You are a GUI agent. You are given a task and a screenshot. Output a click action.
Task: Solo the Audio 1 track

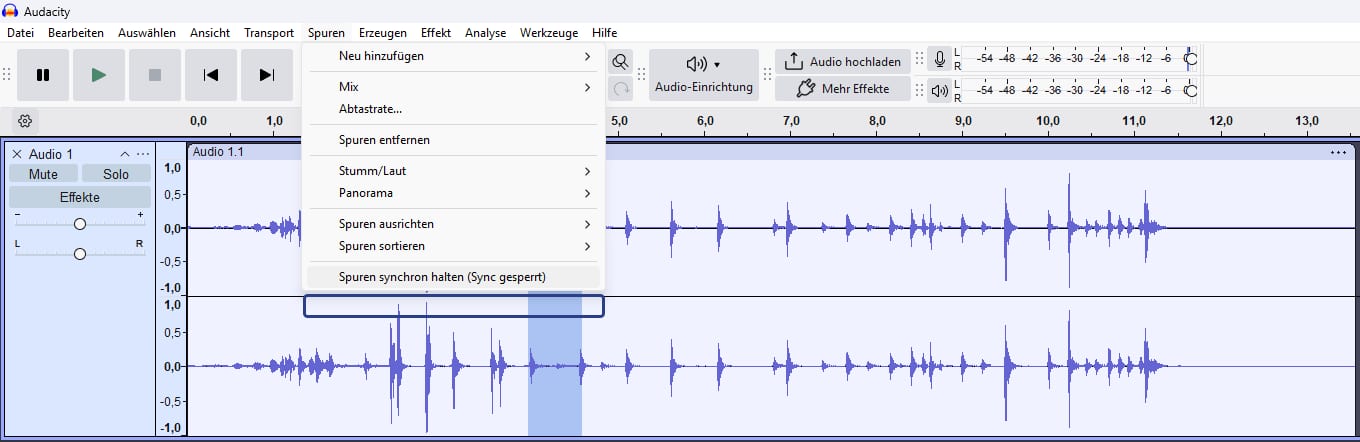click(116, 174)
